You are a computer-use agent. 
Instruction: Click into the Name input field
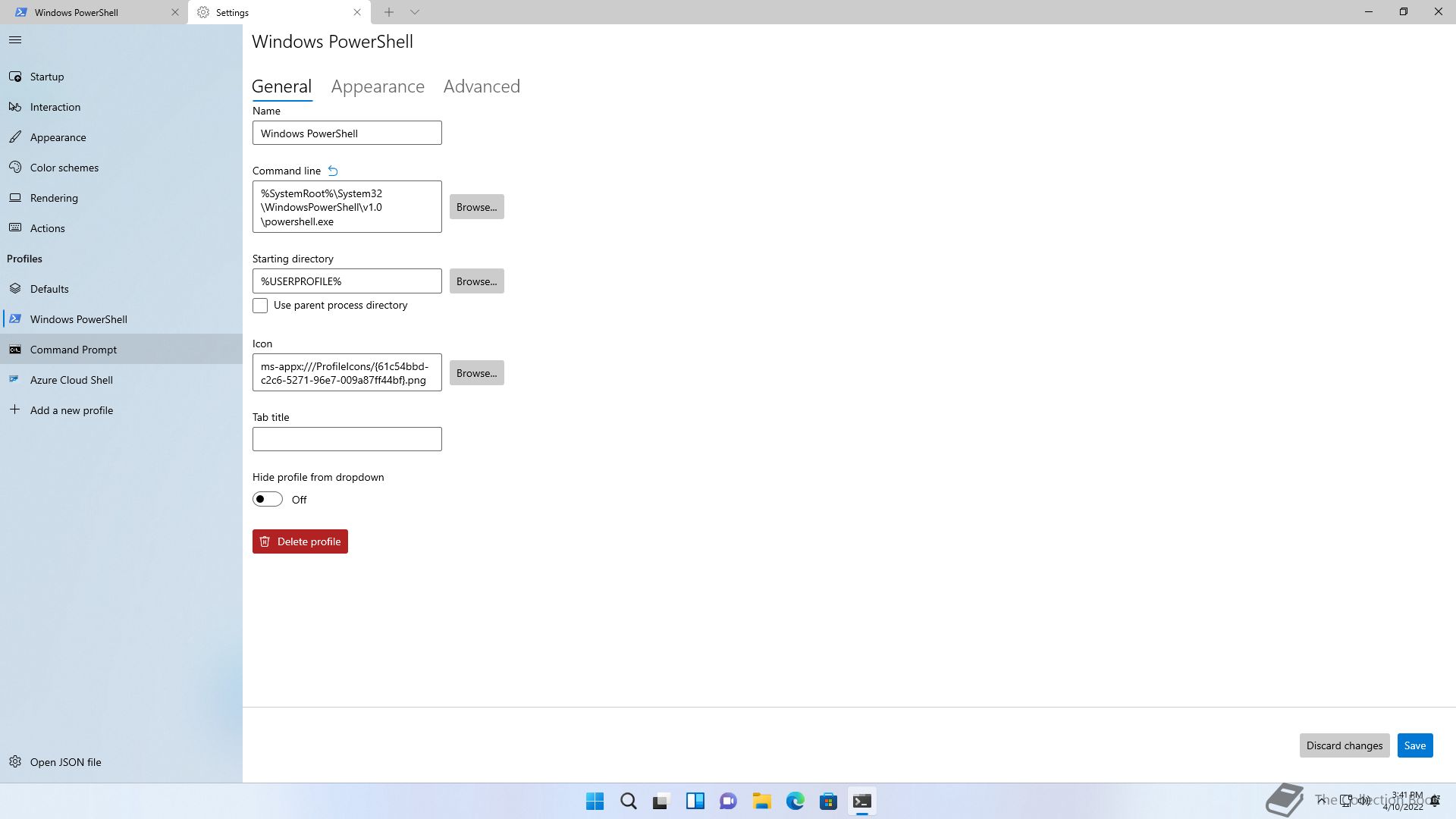(x=347, y=133)
